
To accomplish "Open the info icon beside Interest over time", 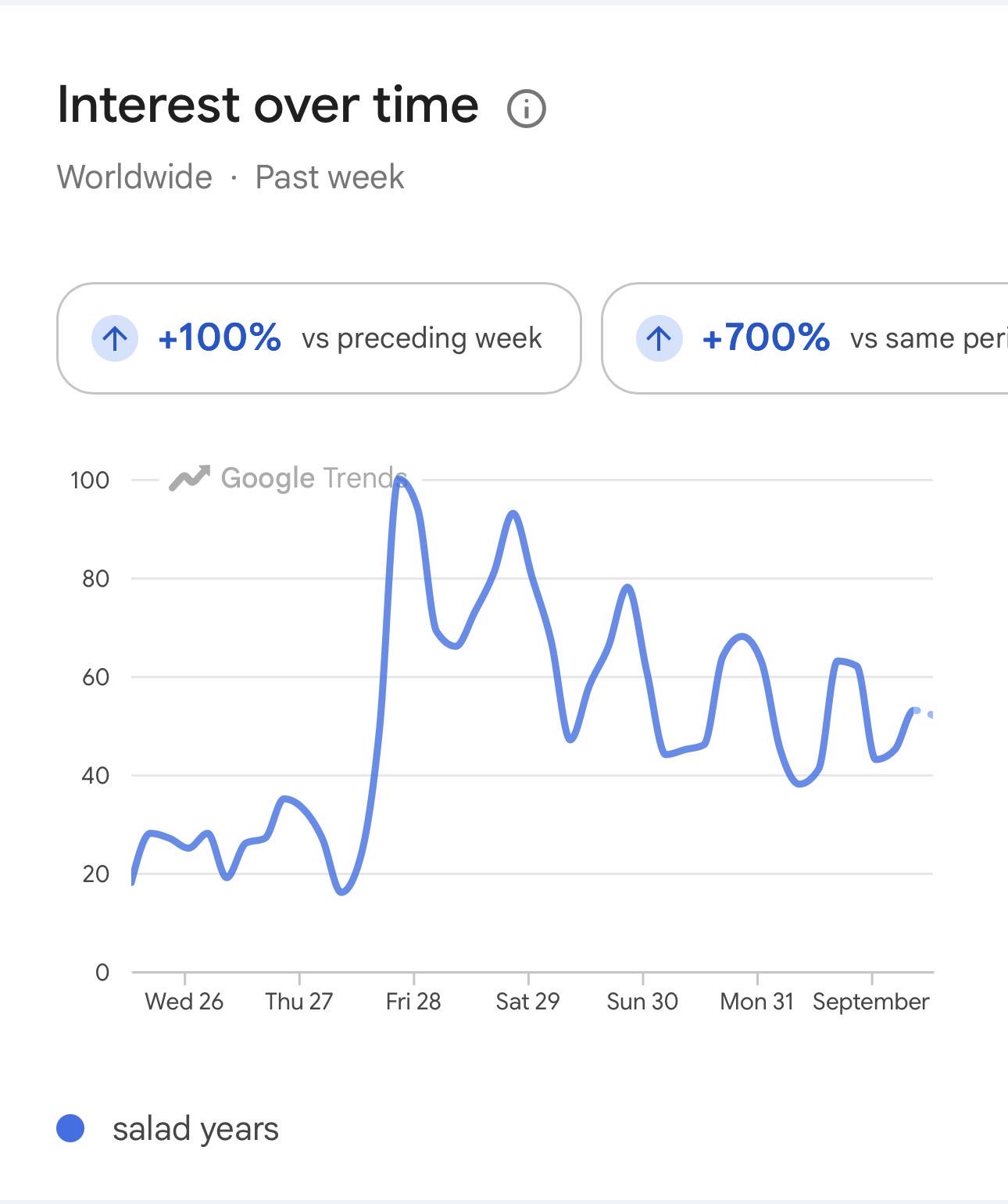I will point(526,109).
